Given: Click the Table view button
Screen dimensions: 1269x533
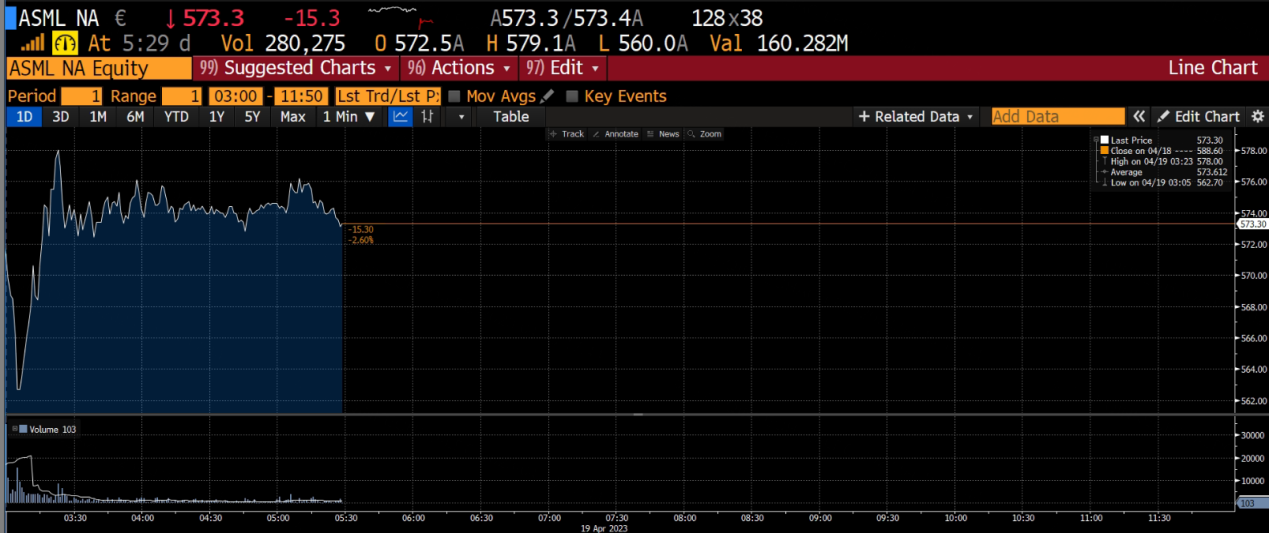Looking at the screenshot, I should coord(511,116).
